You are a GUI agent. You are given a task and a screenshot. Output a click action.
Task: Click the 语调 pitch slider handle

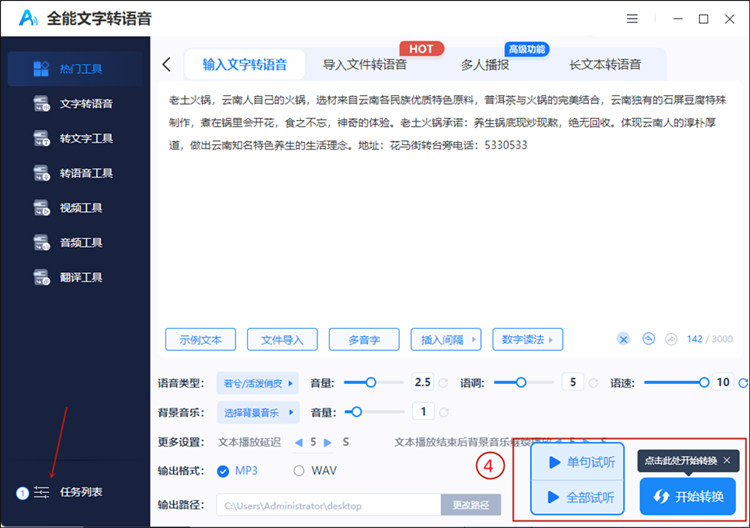pos(522,383)
